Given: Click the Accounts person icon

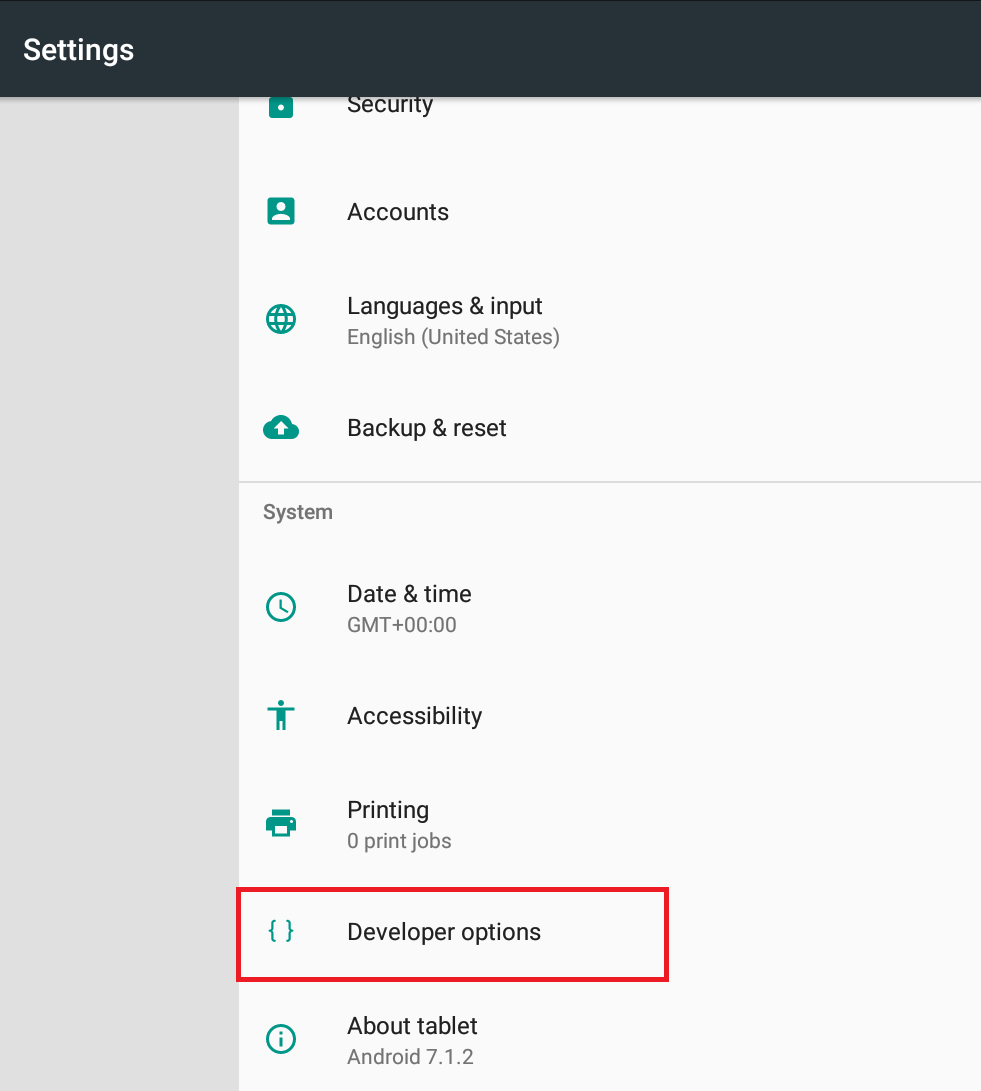Looking at the screenshot, I should [281, 211].
